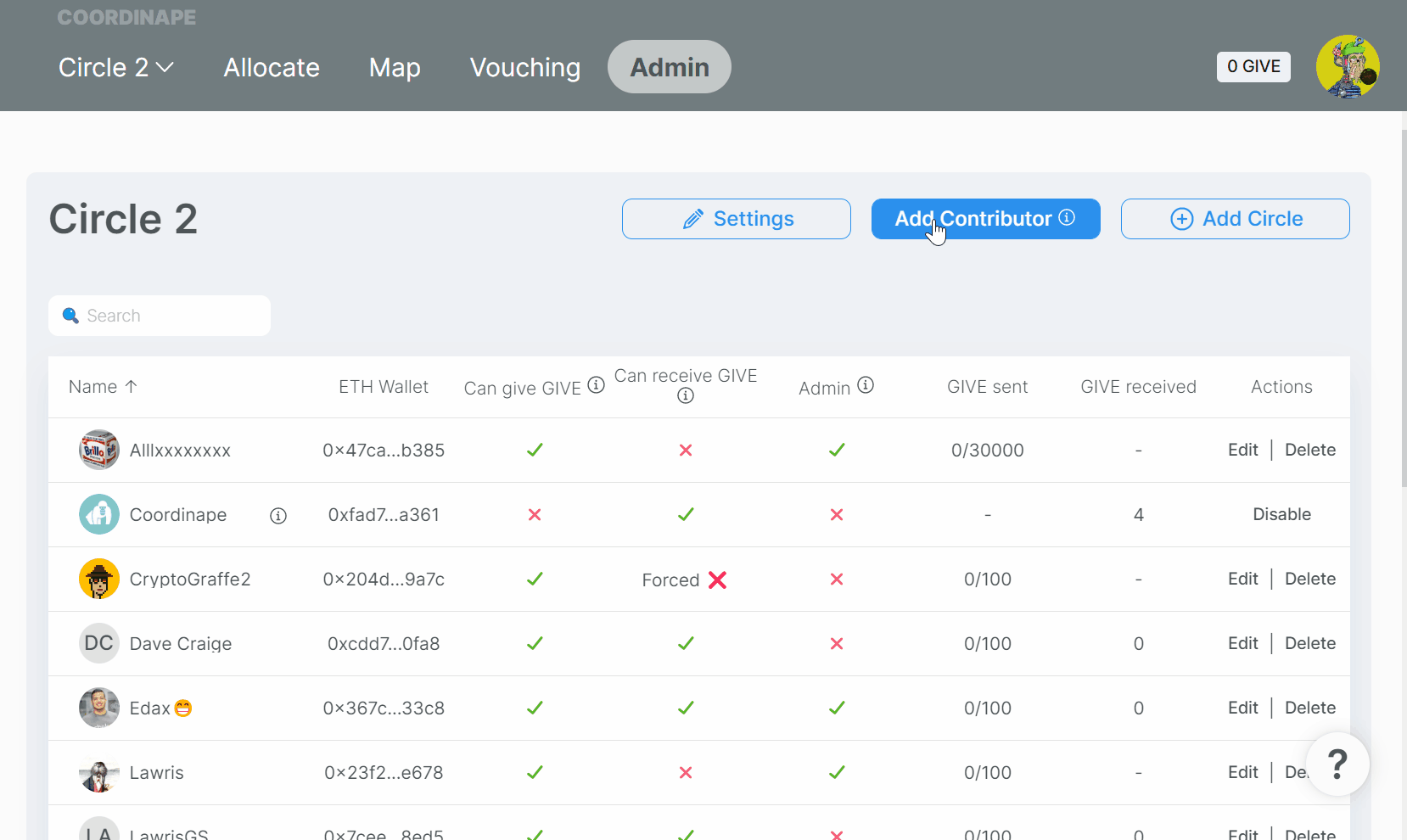Click wallet address 0xcdd7...0fa8
Image resolution: width=1407 pixels, height=840 pixels.
pos(384,643)
